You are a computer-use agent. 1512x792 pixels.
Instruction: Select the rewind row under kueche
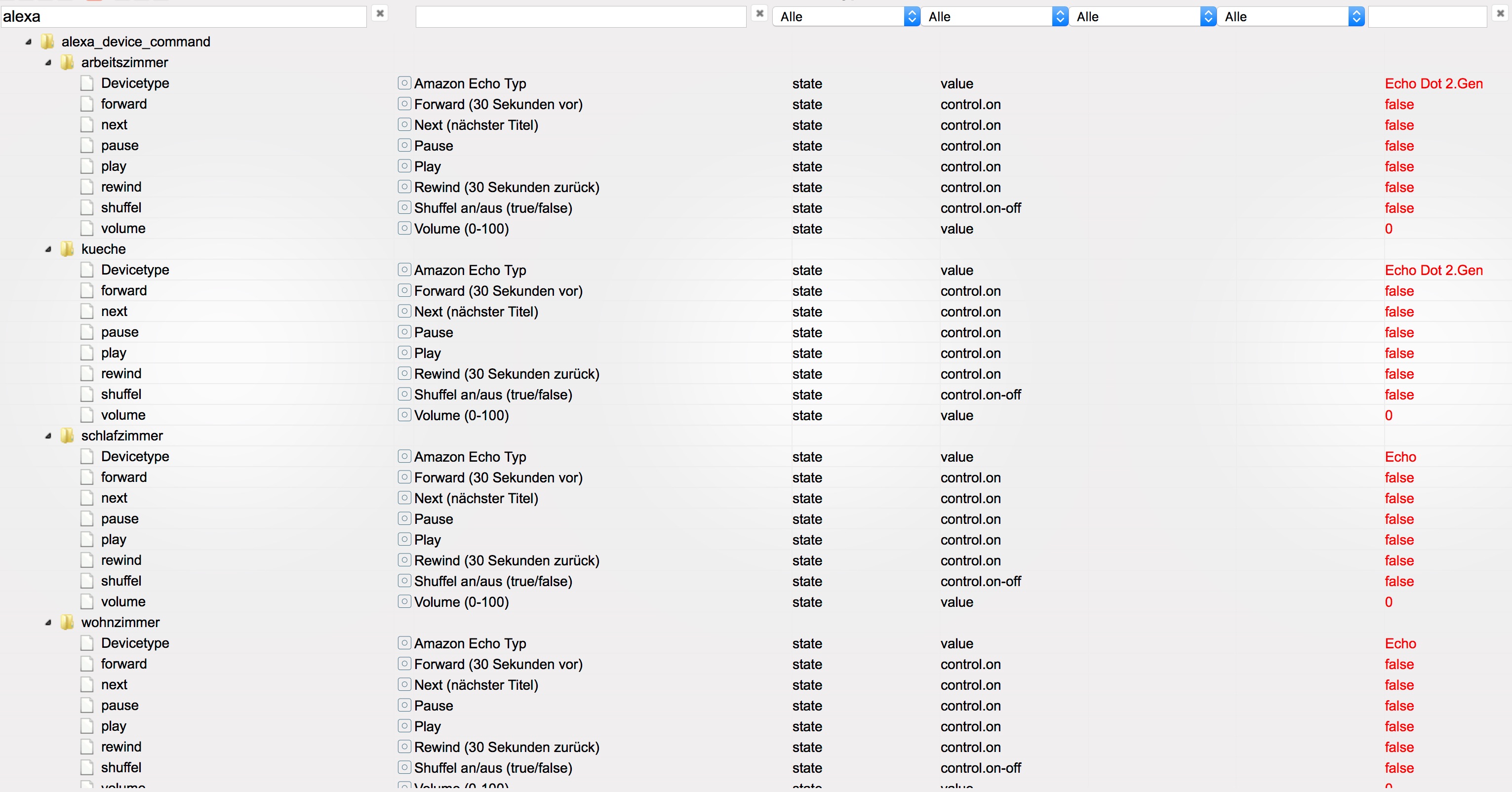click(756, 373)
